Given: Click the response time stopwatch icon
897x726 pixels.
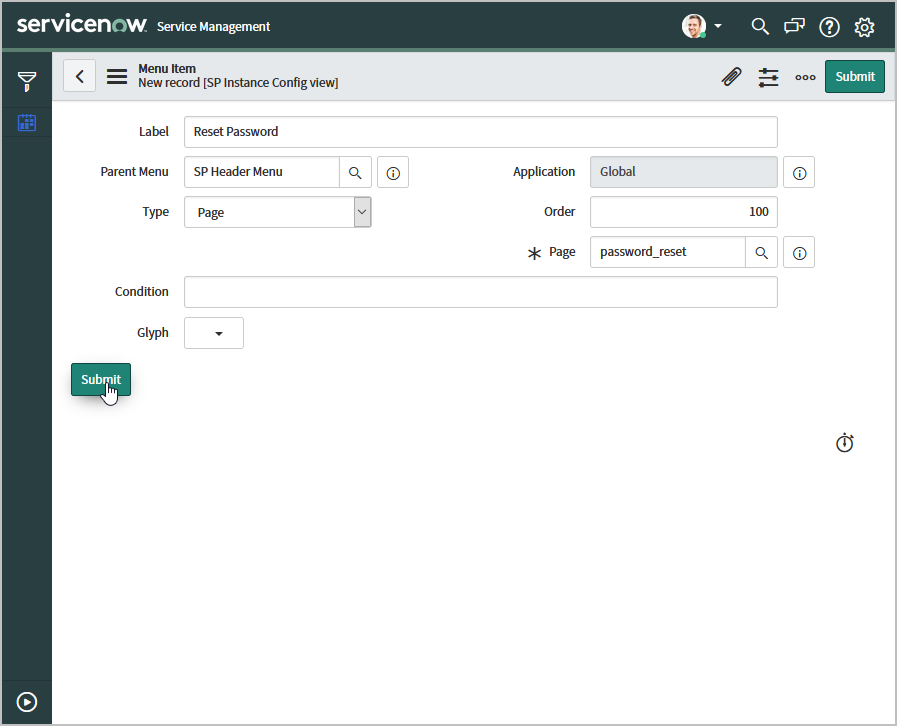Looking at the screenshot, I should point(845,442).
